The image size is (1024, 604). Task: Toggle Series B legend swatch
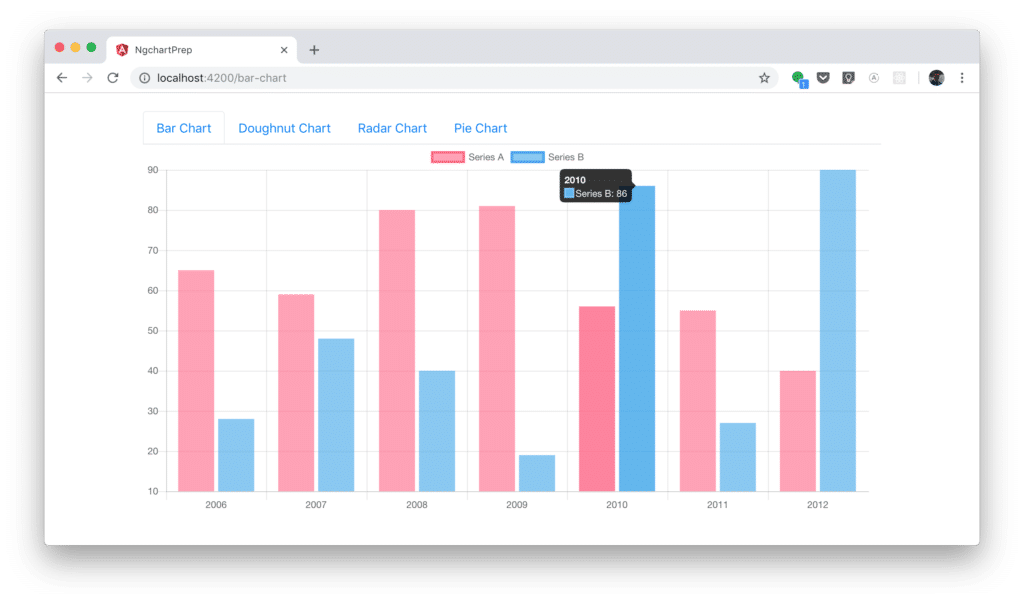click(x=528, y=157)
